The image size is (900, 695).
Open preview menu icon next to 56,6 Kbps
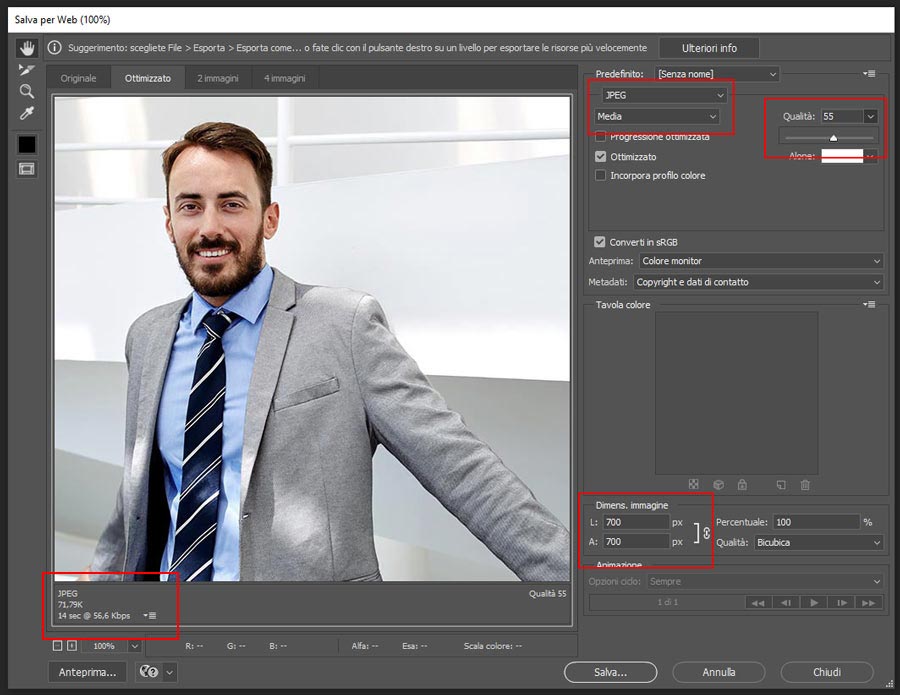(150, 615)
